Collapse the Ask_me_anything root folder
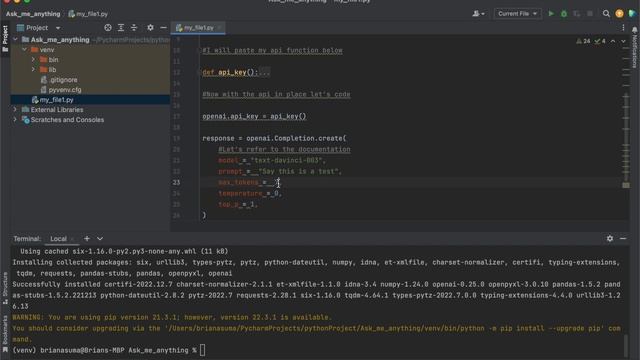The height and width of the screenshot is (360, 640). (x=16, y=40)
